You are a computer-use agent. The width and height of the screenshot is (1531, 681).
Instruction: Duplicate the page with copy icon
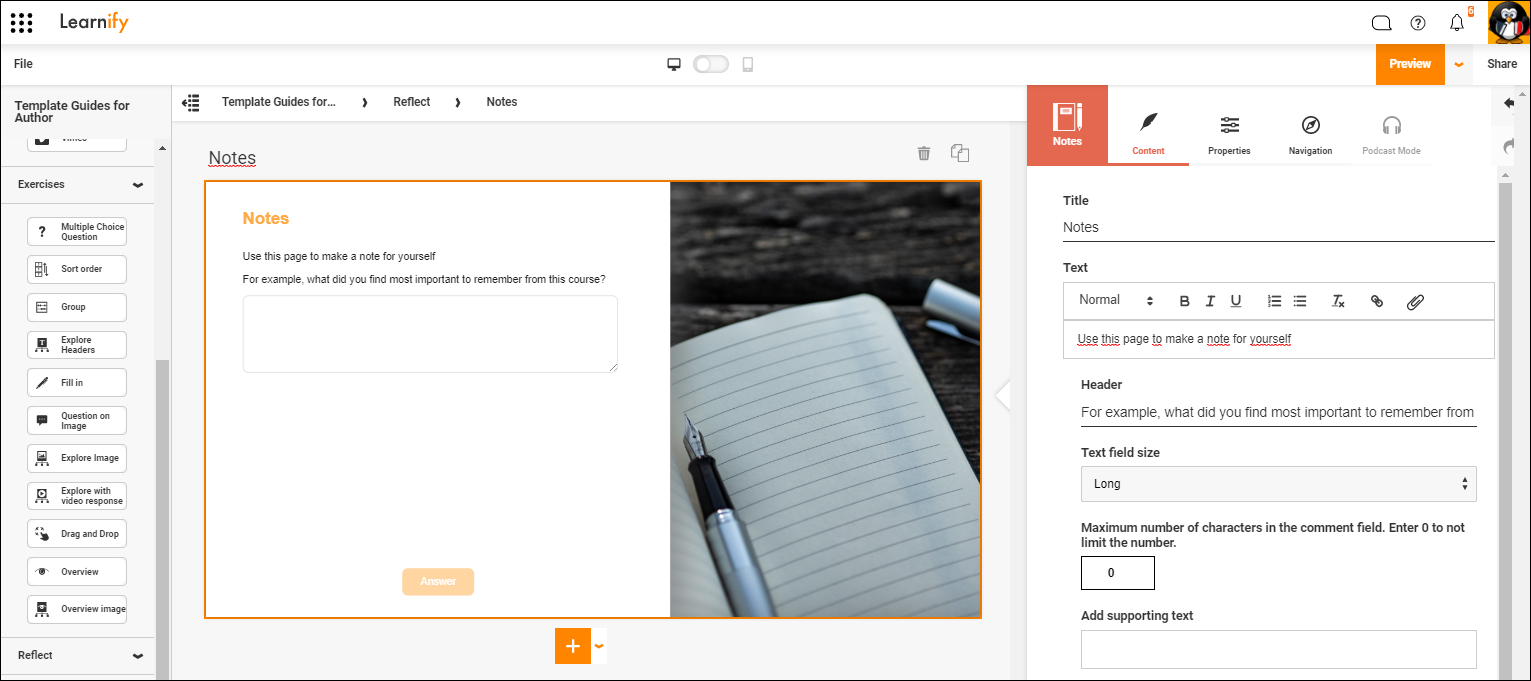point(960,152)
